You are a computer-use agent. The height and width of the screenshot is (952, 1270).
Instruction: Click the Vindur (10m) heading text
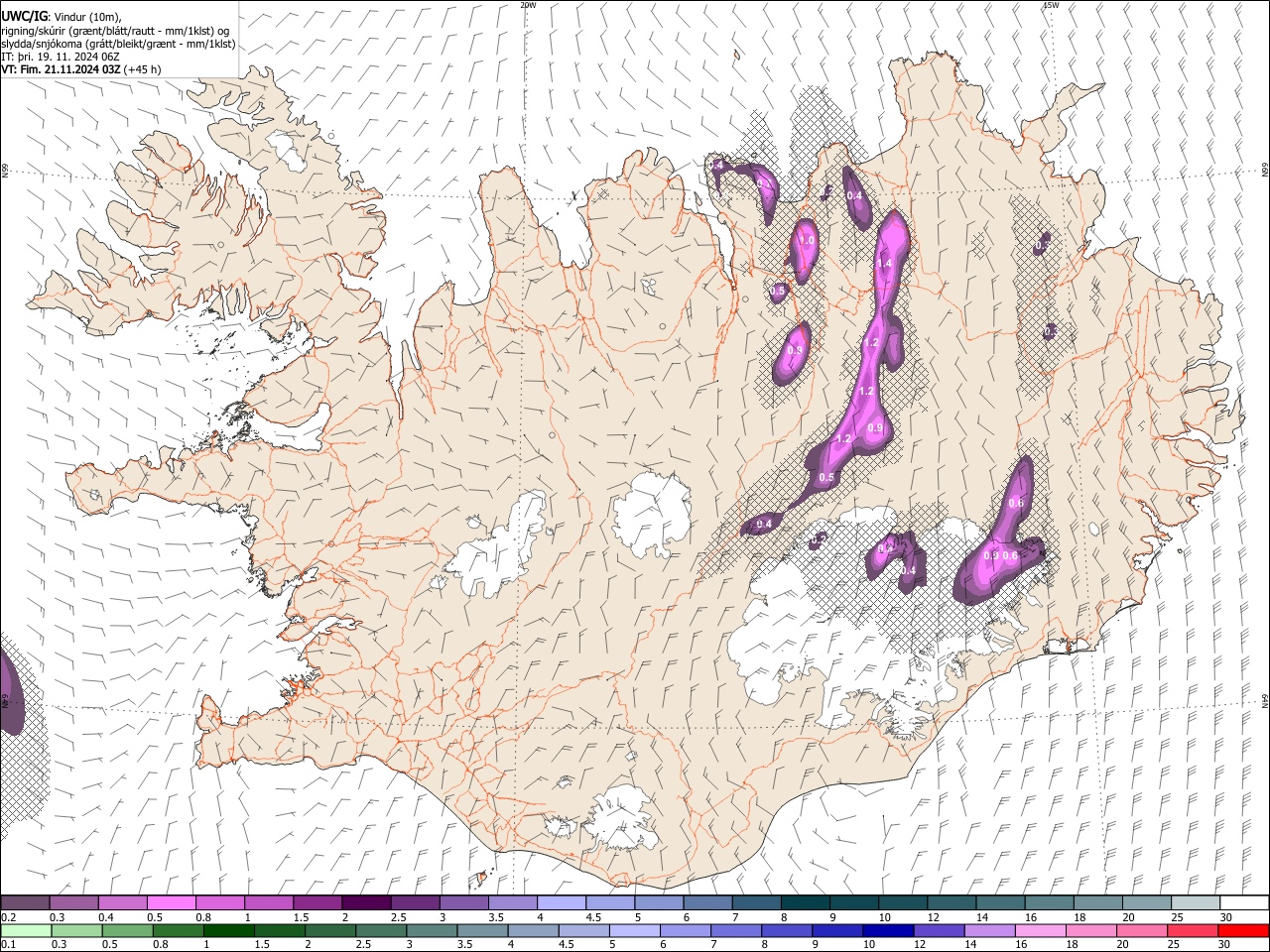click(x=87, y=17)
